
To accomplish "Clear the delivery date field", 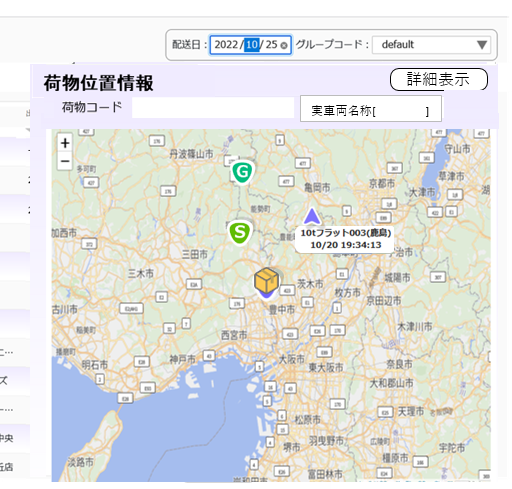I will pyautogui.click(x=284, y=46).
